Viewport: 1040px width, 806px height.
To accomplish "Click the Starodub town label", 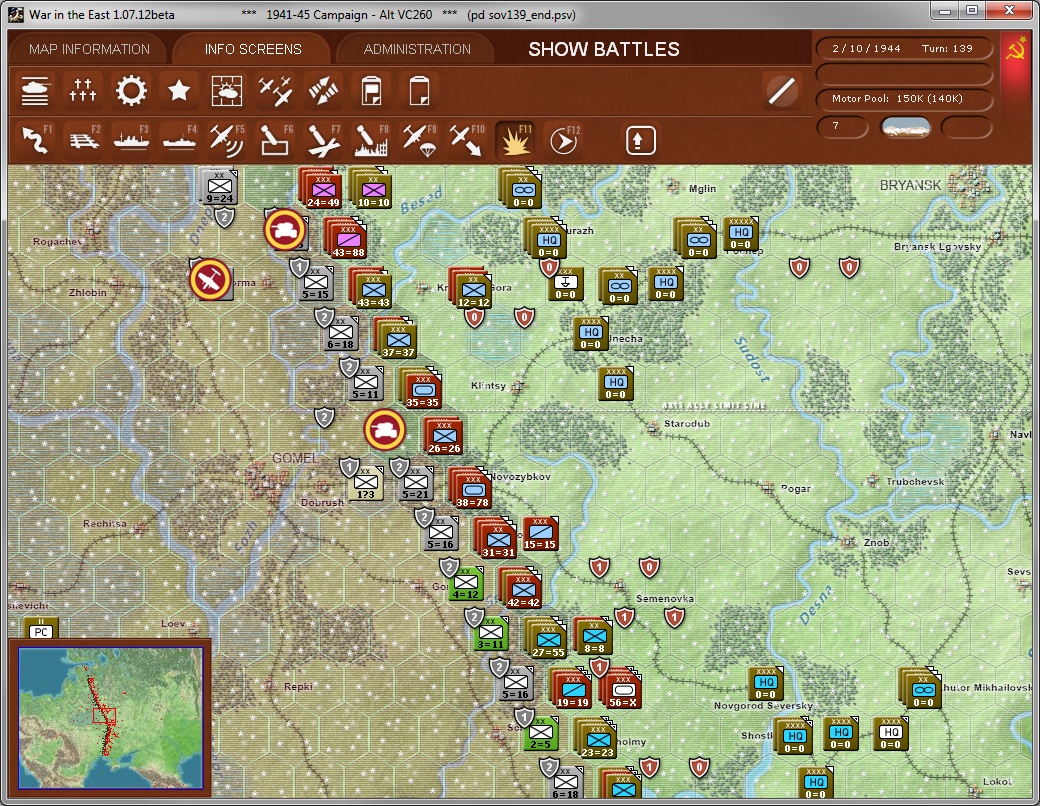I will pos(687,423).
